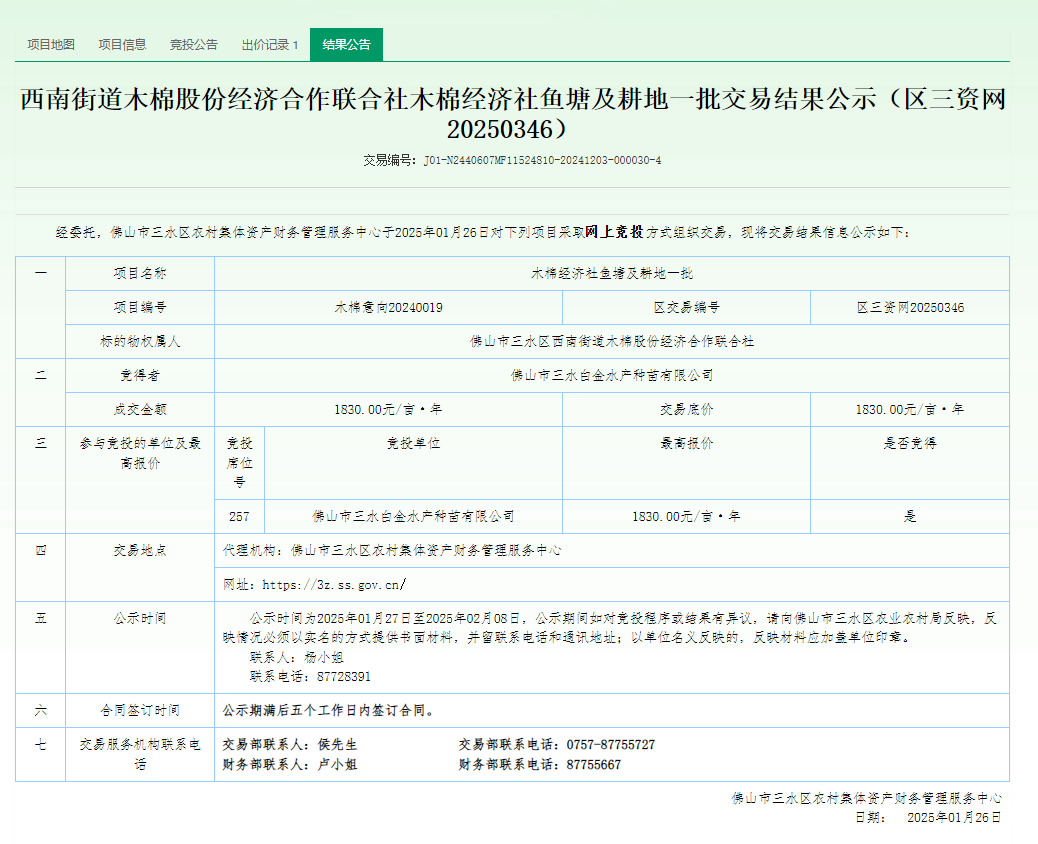Screen dimensions: 1038x844
Task: Open the https://3z.ss.gov.cn/ web address
Action: pyautogui.click(x=334, y=585)
